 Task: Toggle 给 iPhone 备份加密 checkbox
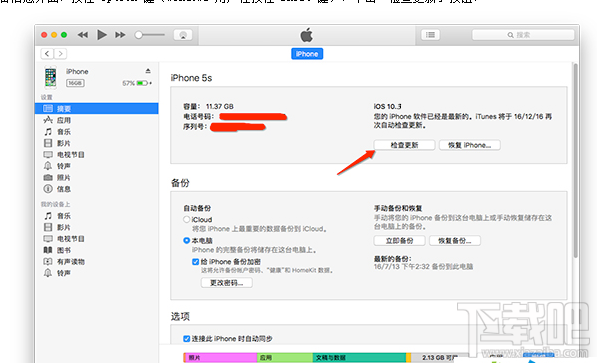[195, 262]
